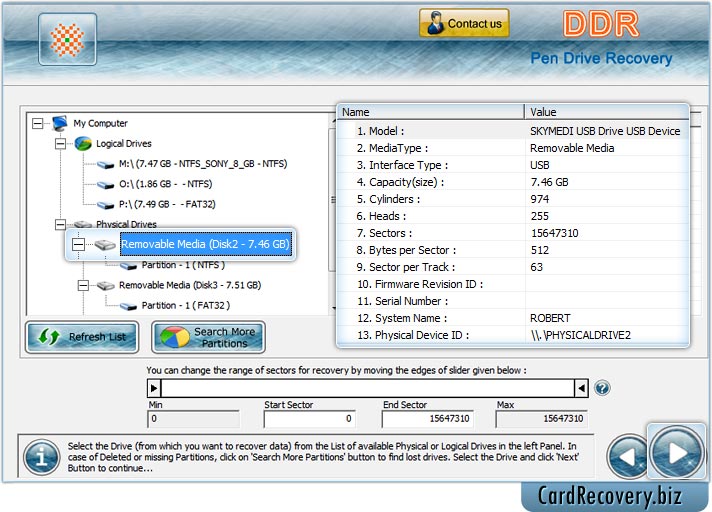Select Removable Media (Disk2 - 7.46 GB)
This screenshot has height=512, width=712.
[206, 244]
